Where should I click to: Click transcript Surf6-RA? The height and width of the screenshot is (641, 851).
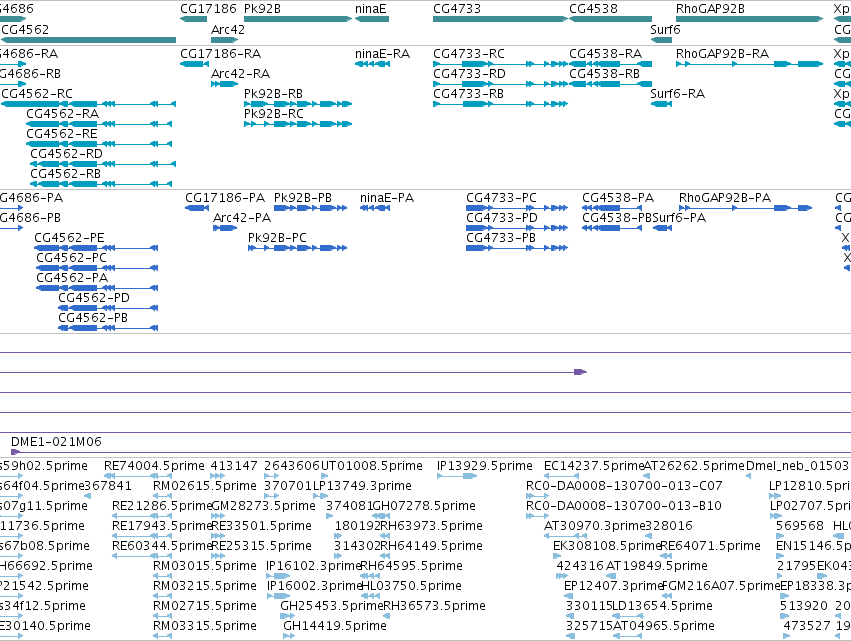pos(678,94)
